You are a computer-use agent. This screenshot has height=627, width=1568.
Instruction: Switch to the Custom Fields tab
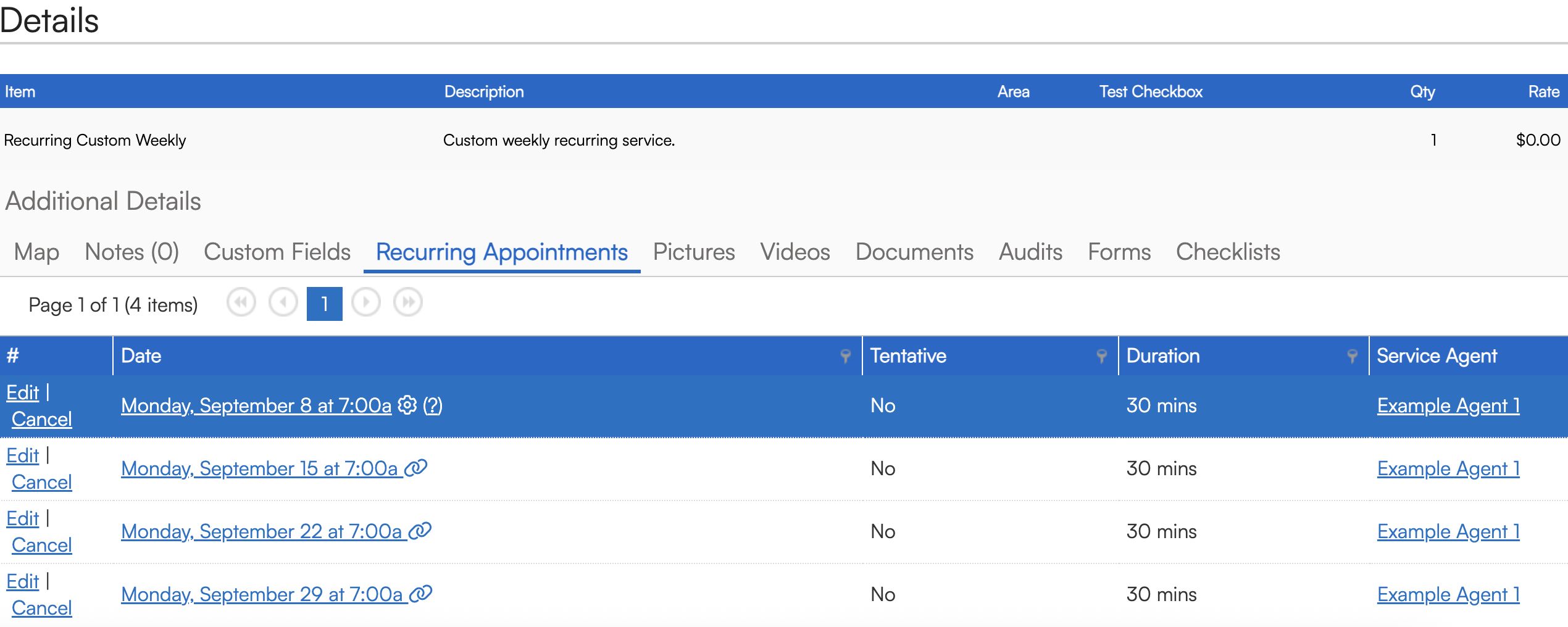[x=277, y=252]
